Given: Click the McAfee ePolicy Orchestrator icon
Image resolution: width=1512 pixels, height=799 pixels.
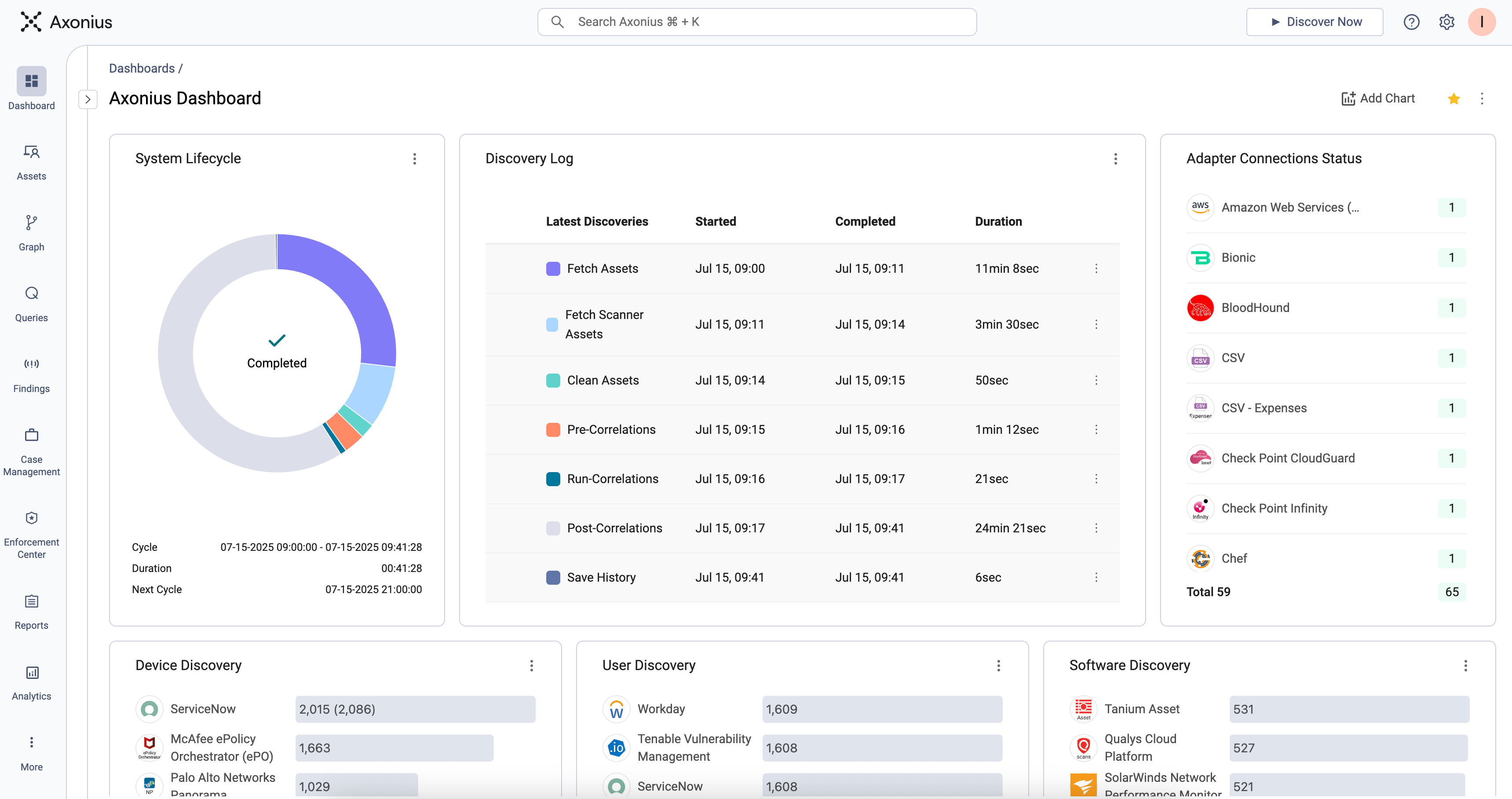Looking at the screenshot, I should (x=149, y=748).
